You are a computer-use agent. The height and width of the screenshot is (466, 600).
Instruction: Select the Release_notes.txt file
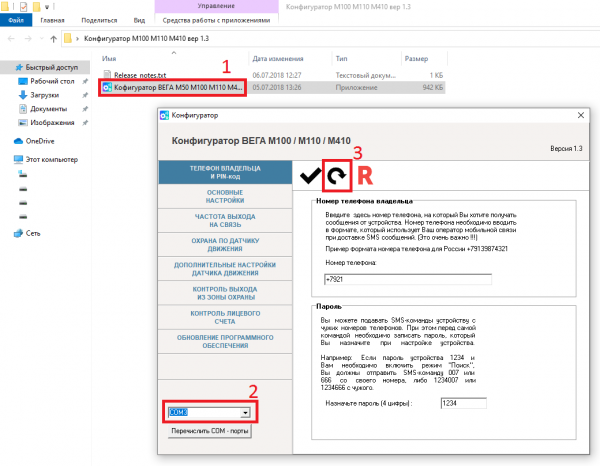click(x=140, y=75)
